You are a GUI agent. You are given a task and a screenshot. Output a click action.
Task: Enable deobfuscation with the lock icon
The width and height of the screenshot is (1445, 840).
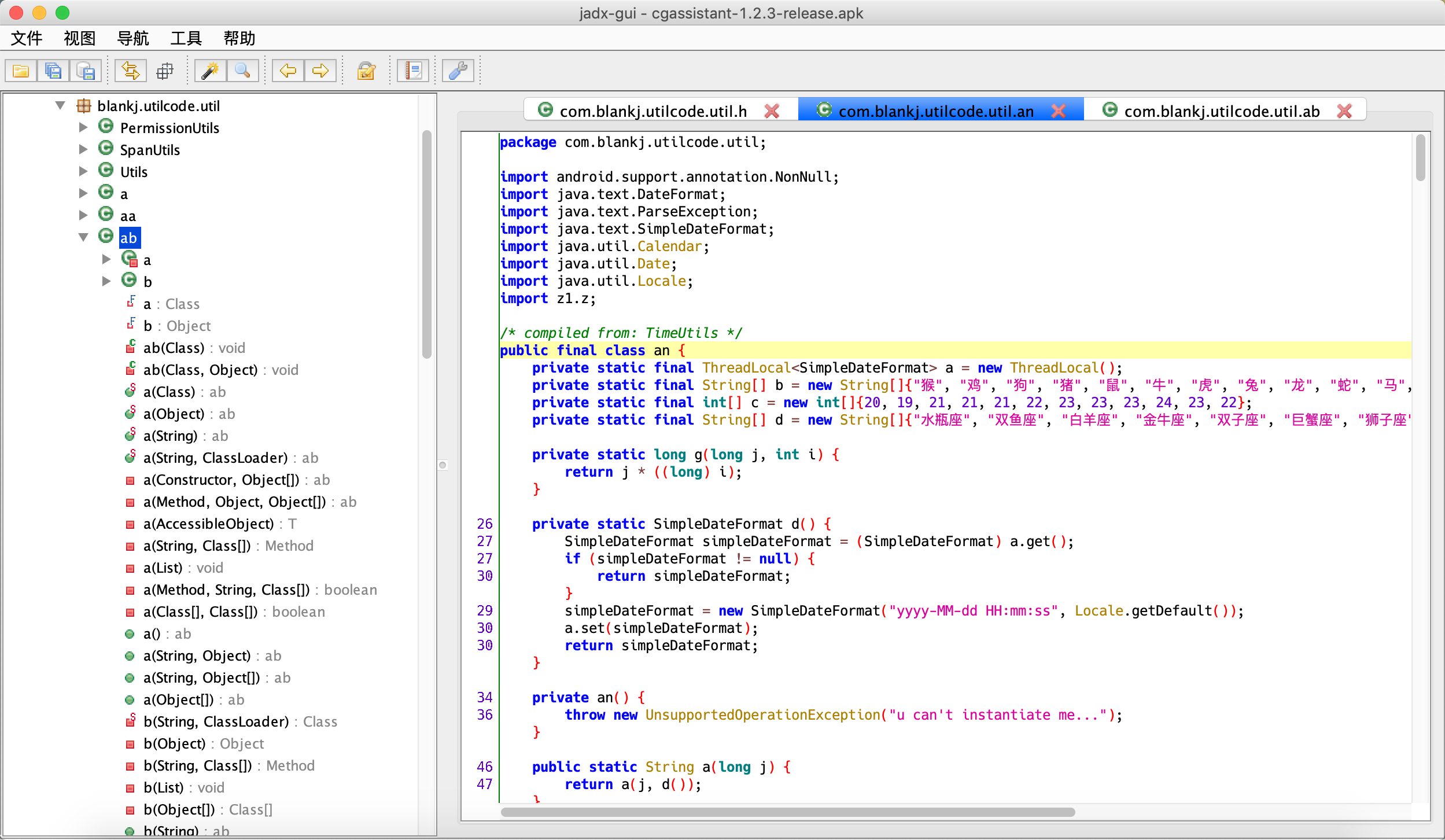(366, 70)
